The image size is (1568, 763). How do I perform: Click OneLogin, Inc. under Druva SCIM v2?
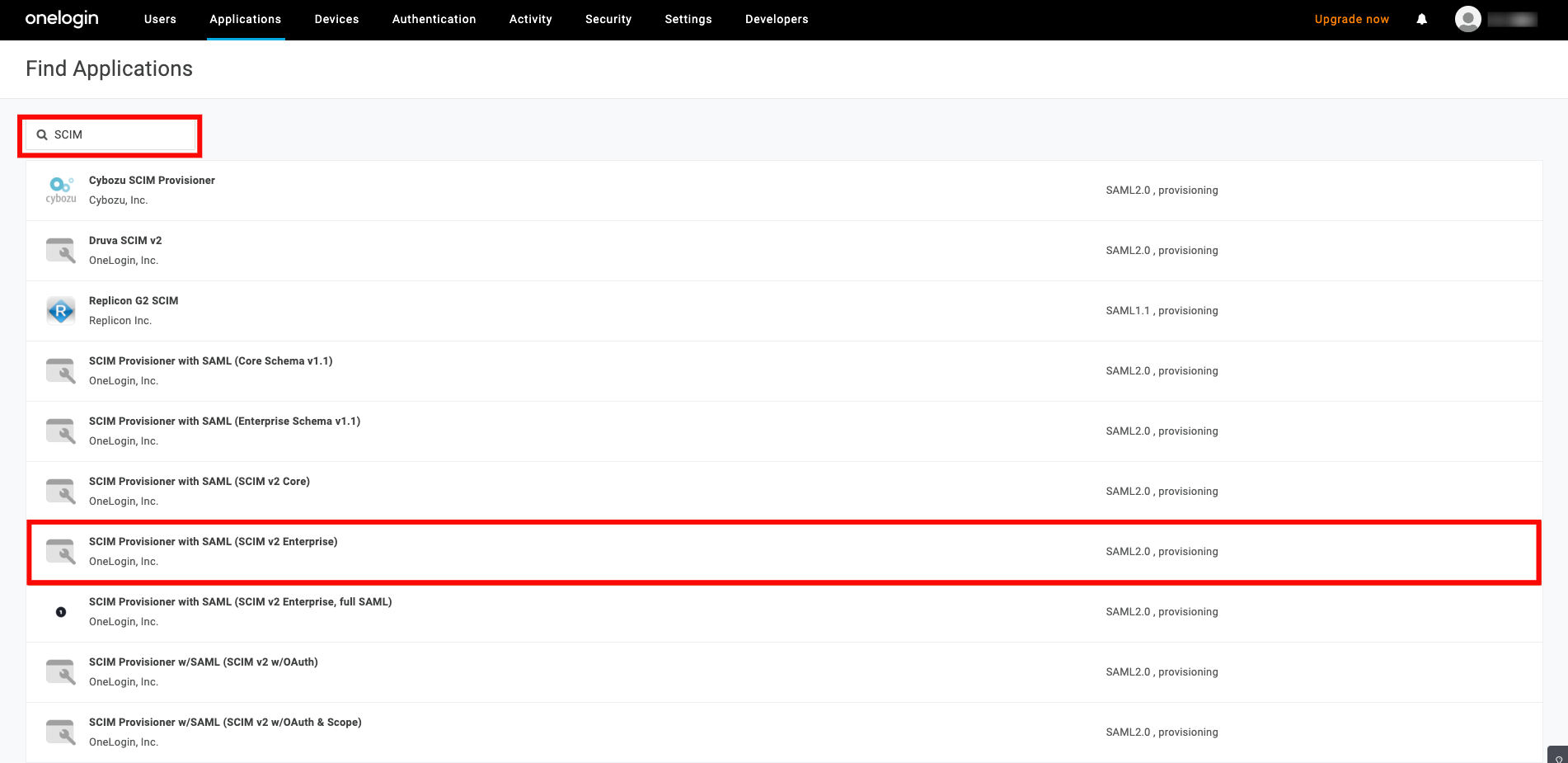point(124,260)
